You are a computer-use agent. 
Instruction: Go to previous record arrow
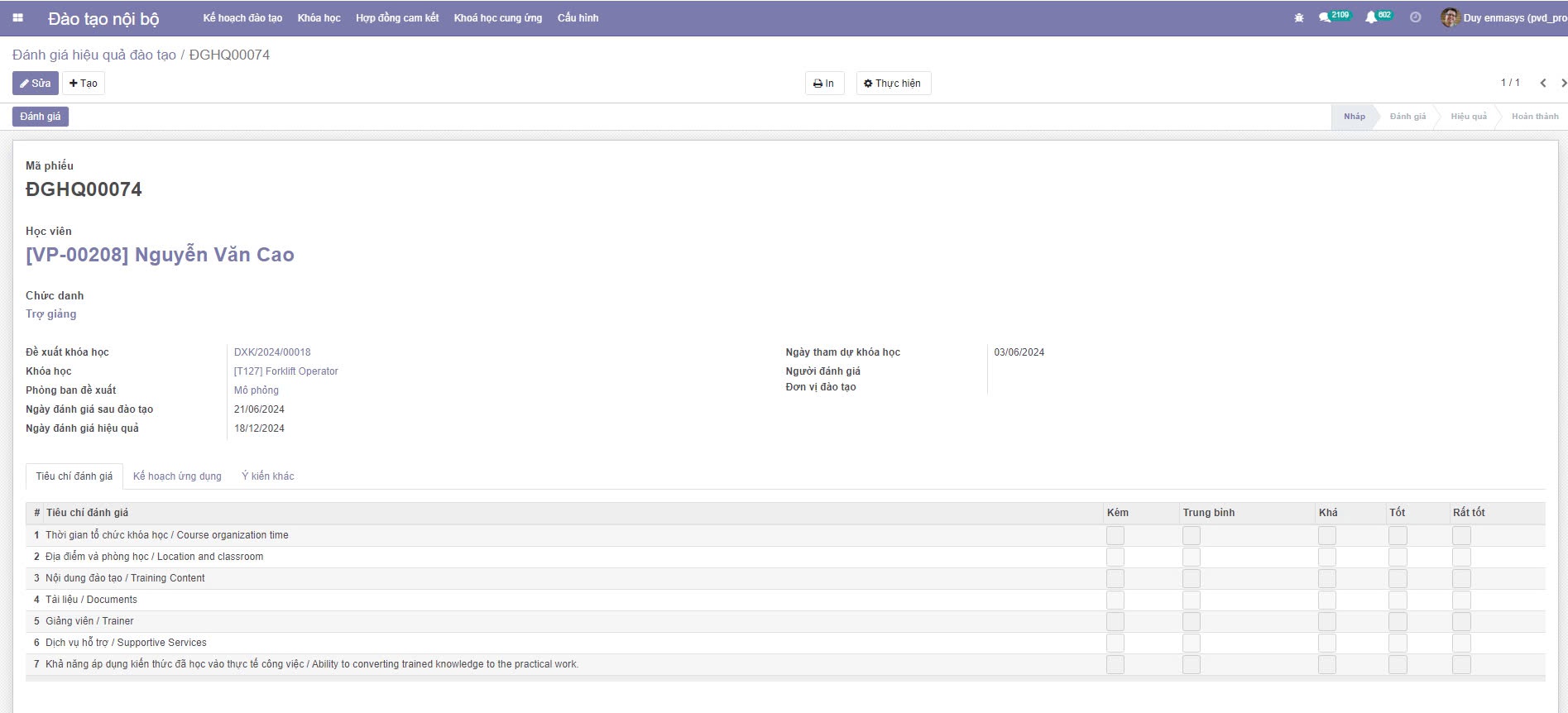(x=1542, y=83)
